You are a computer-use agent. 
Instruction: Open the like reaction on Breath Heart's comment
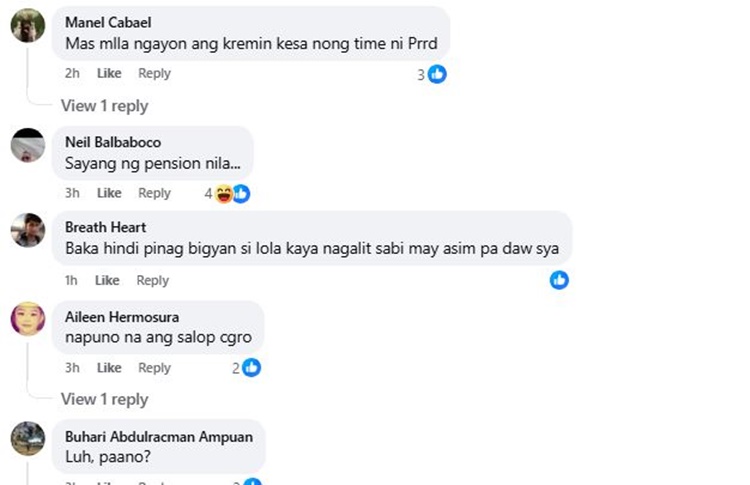[559, 280]
